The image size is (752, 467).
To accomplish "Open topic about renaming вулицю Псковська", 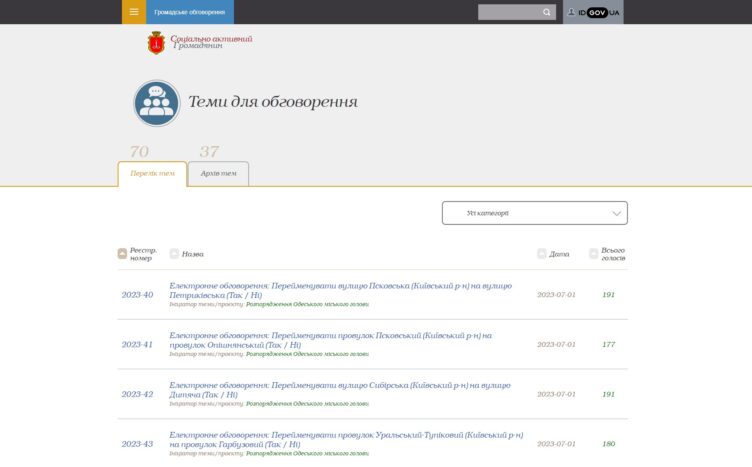I will [340, 290].
